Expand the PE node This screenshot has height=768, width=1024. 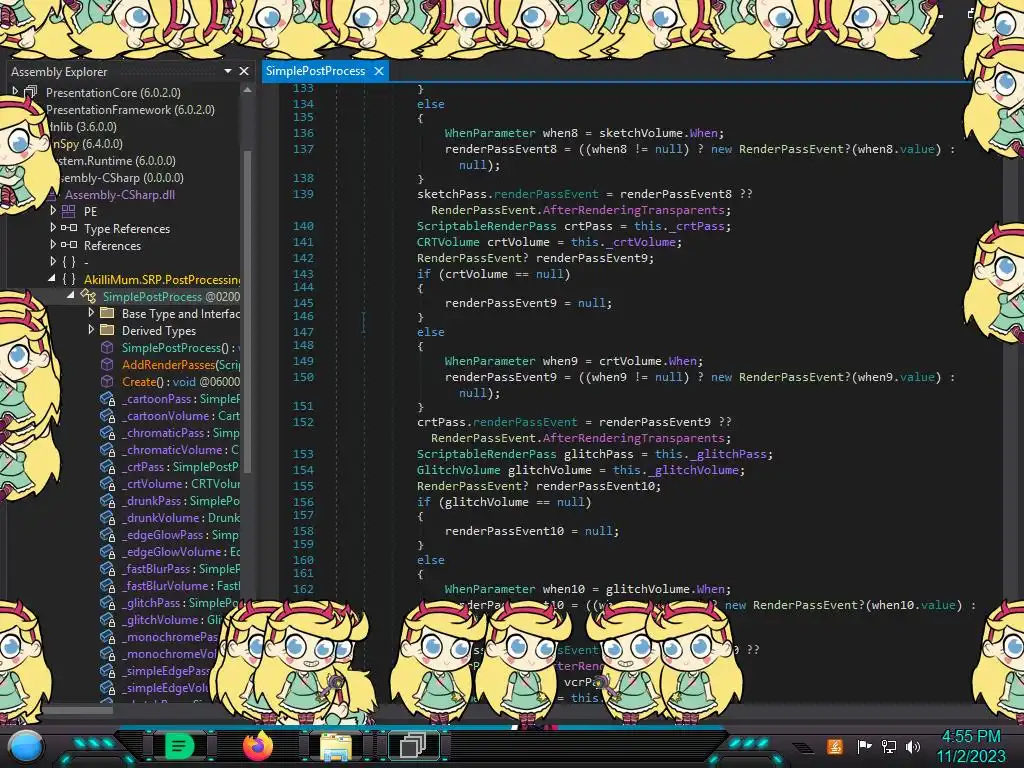[54, 211]
